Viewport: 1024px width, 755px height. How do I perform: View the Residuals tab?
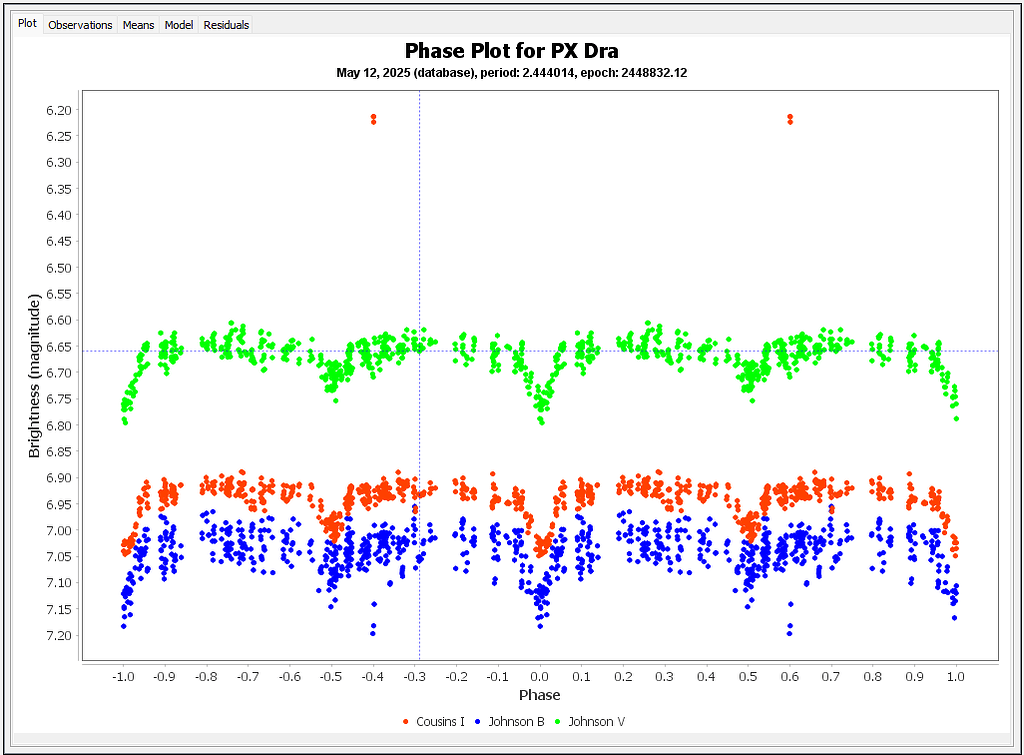pyautogui.click(x=225, y=25)
